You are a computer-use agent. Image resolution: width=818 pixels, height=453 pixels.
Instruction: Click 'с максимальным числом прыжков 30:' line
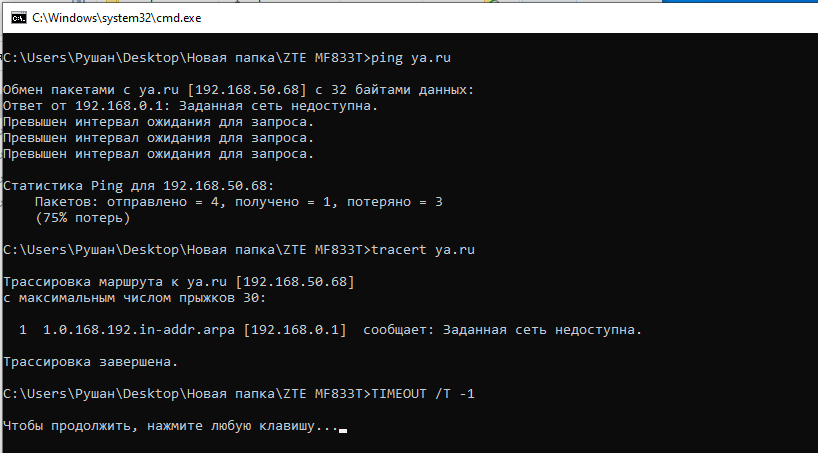135,298
